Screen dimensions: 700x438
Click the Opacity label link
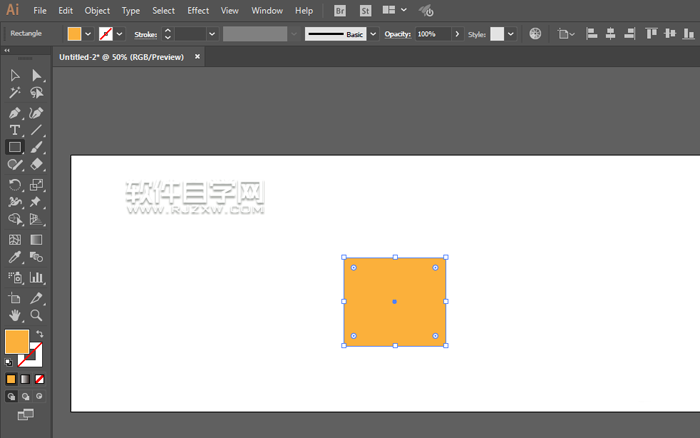pyautogui.click(x=398, y=33)
